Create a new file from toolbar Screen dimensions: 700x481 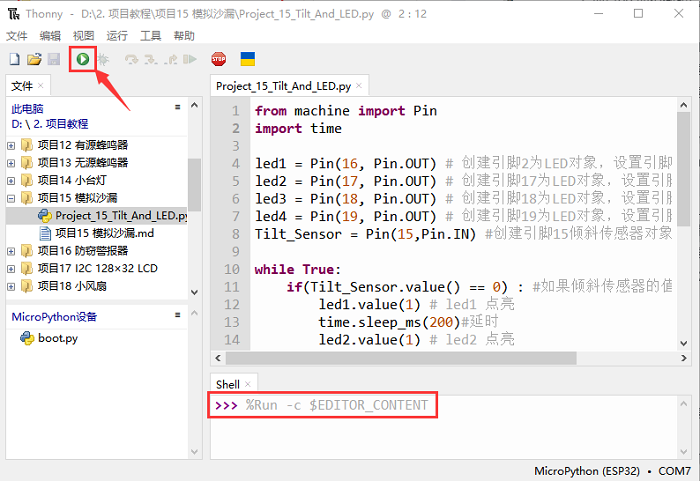15,60
